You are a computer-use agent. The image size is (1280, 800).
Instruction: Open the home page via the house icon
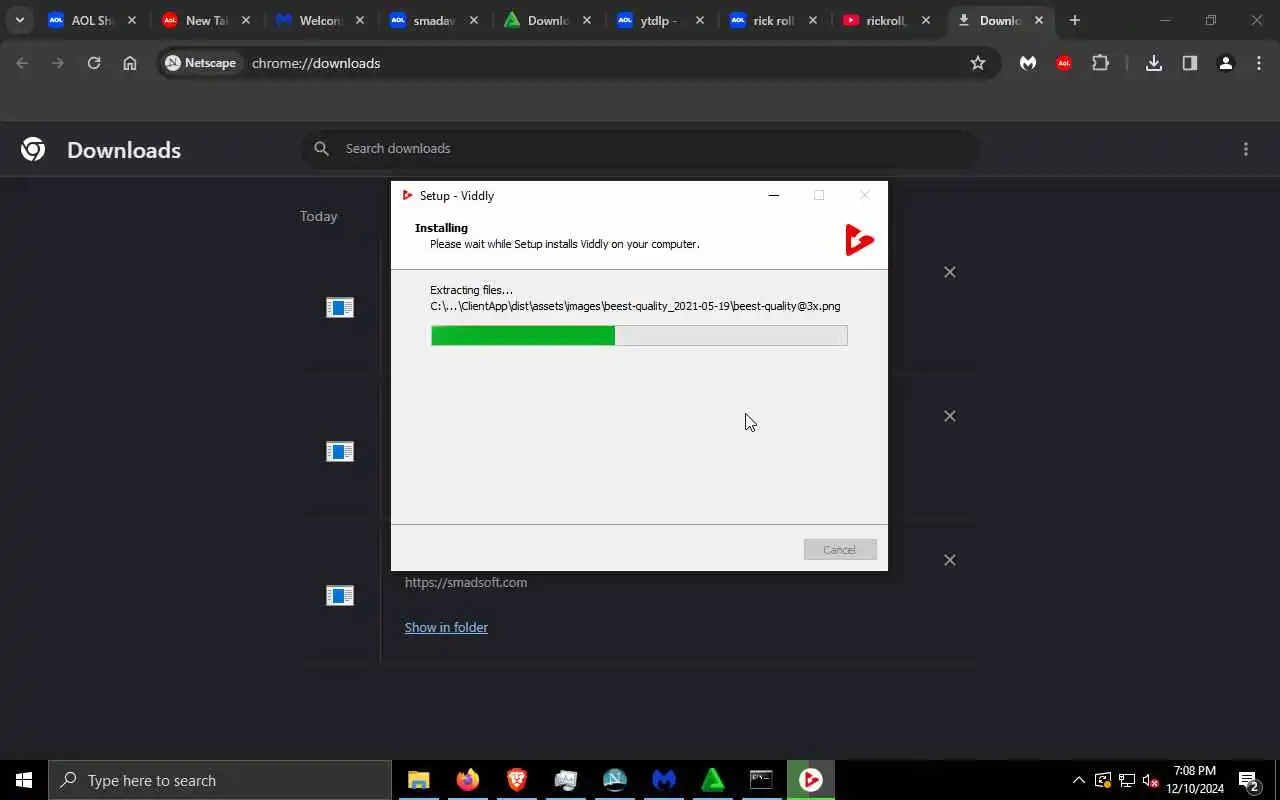(x=130, y=63)
